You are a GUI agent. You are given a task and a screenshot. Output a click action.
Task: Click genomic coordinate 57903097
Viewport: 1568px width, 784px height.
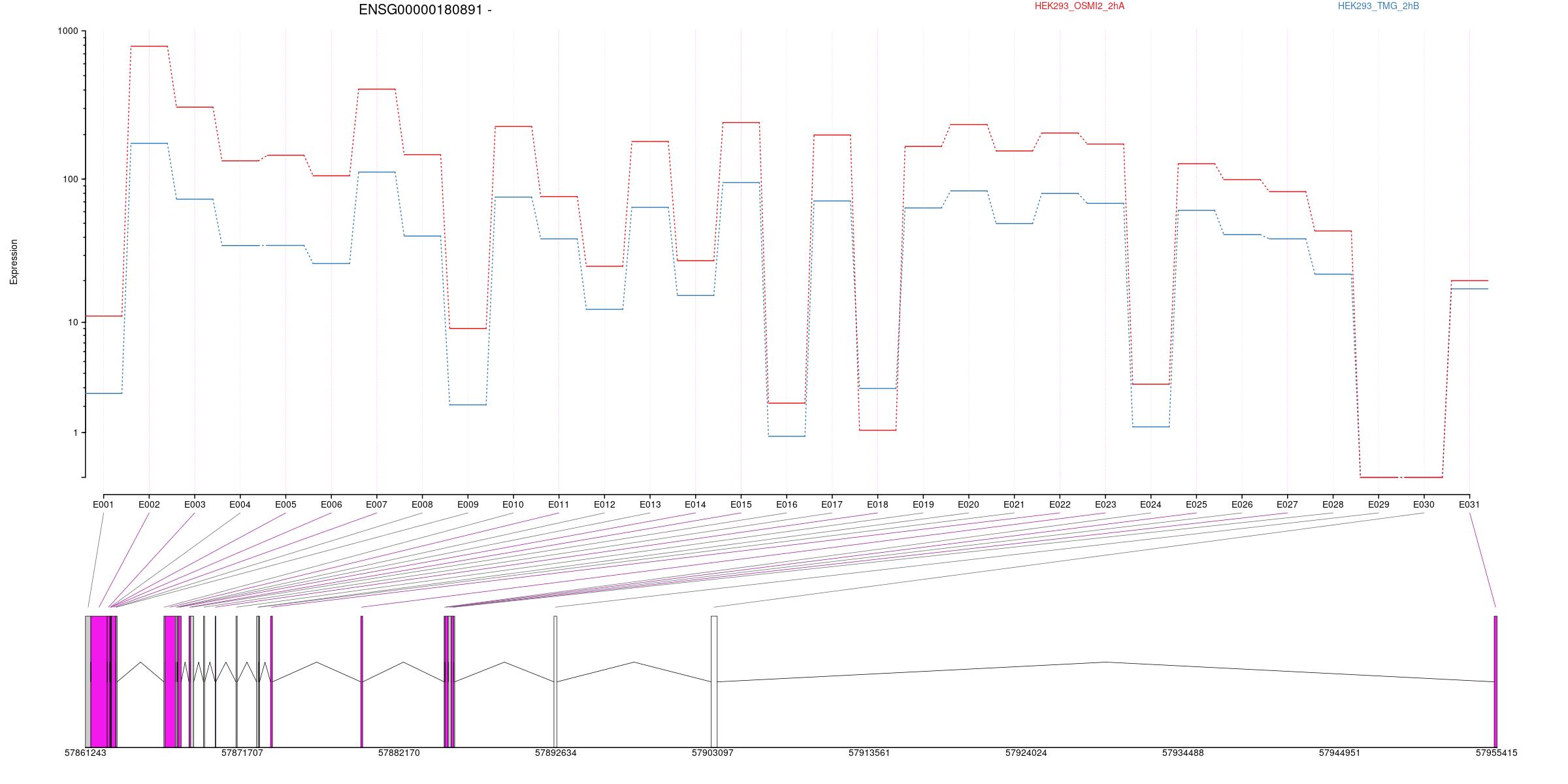click(713, 753)
